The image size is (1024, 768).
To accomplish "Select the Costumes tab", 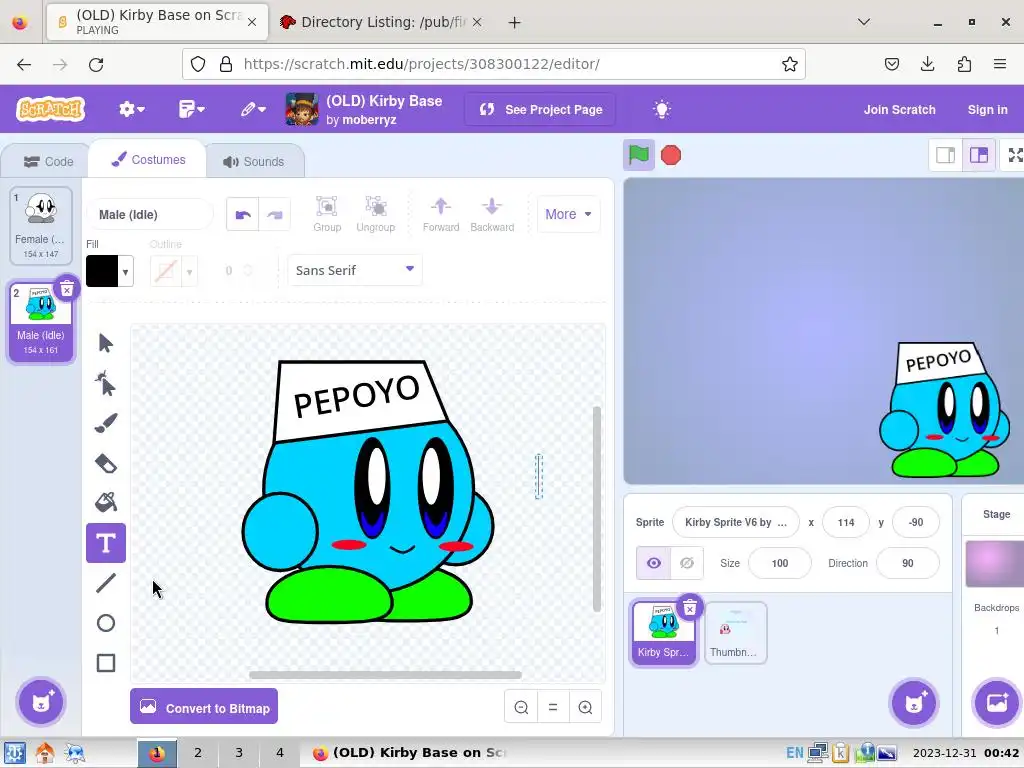I will click(x=148, y=159).
